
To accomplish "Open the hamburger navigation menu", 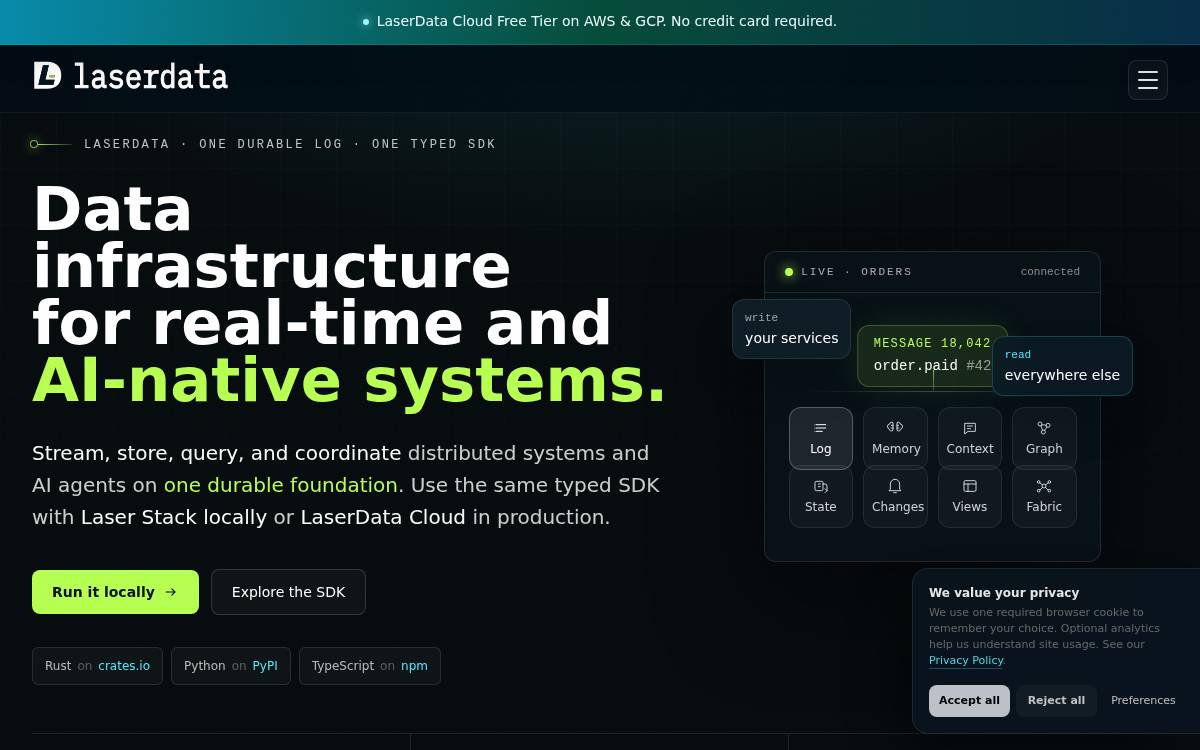I will 1148,80.
